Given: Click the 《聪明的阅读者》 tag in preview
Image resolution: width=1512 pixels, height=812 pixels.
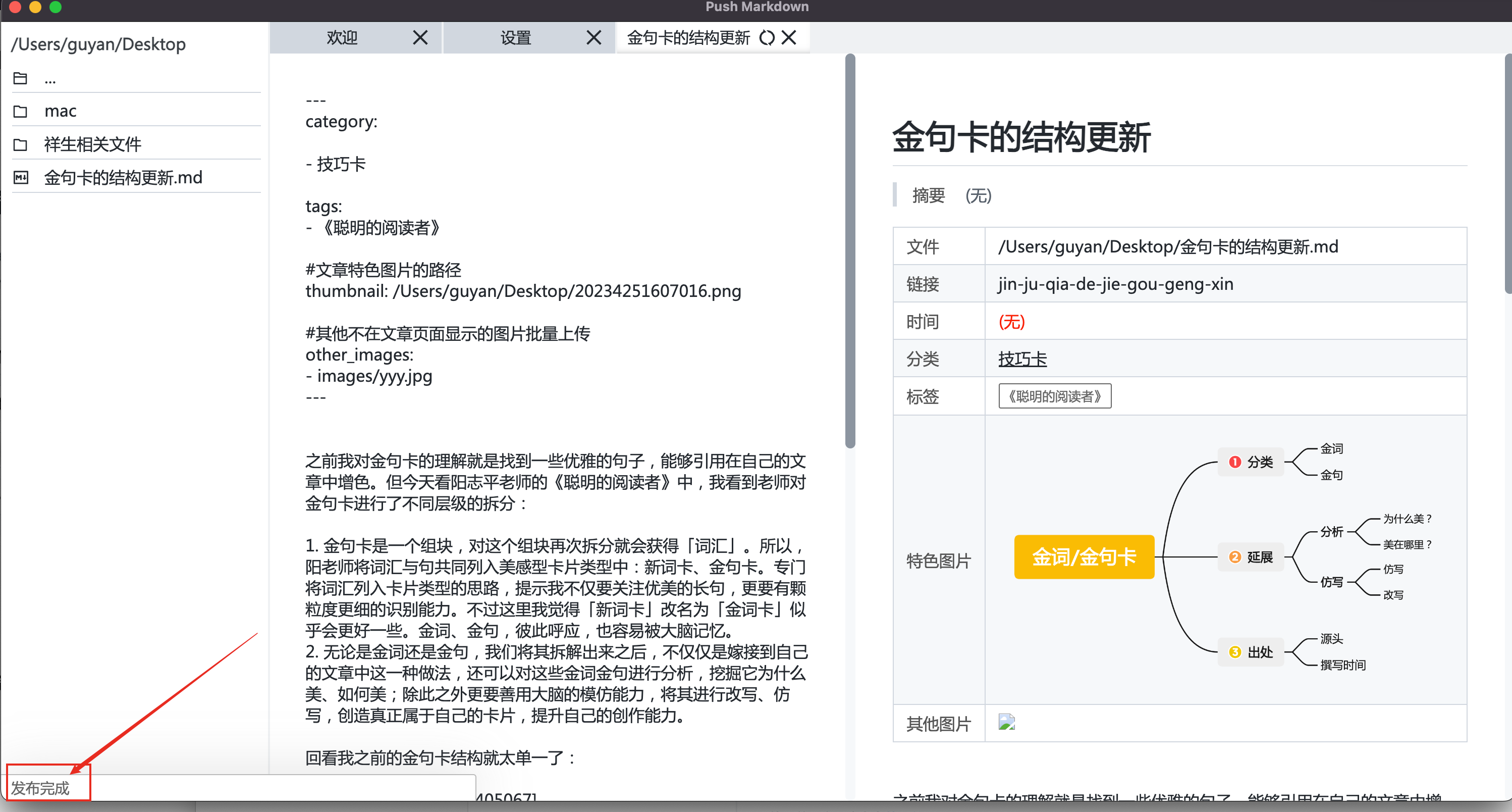Looking at the screenshot, I should (1054, 396).
